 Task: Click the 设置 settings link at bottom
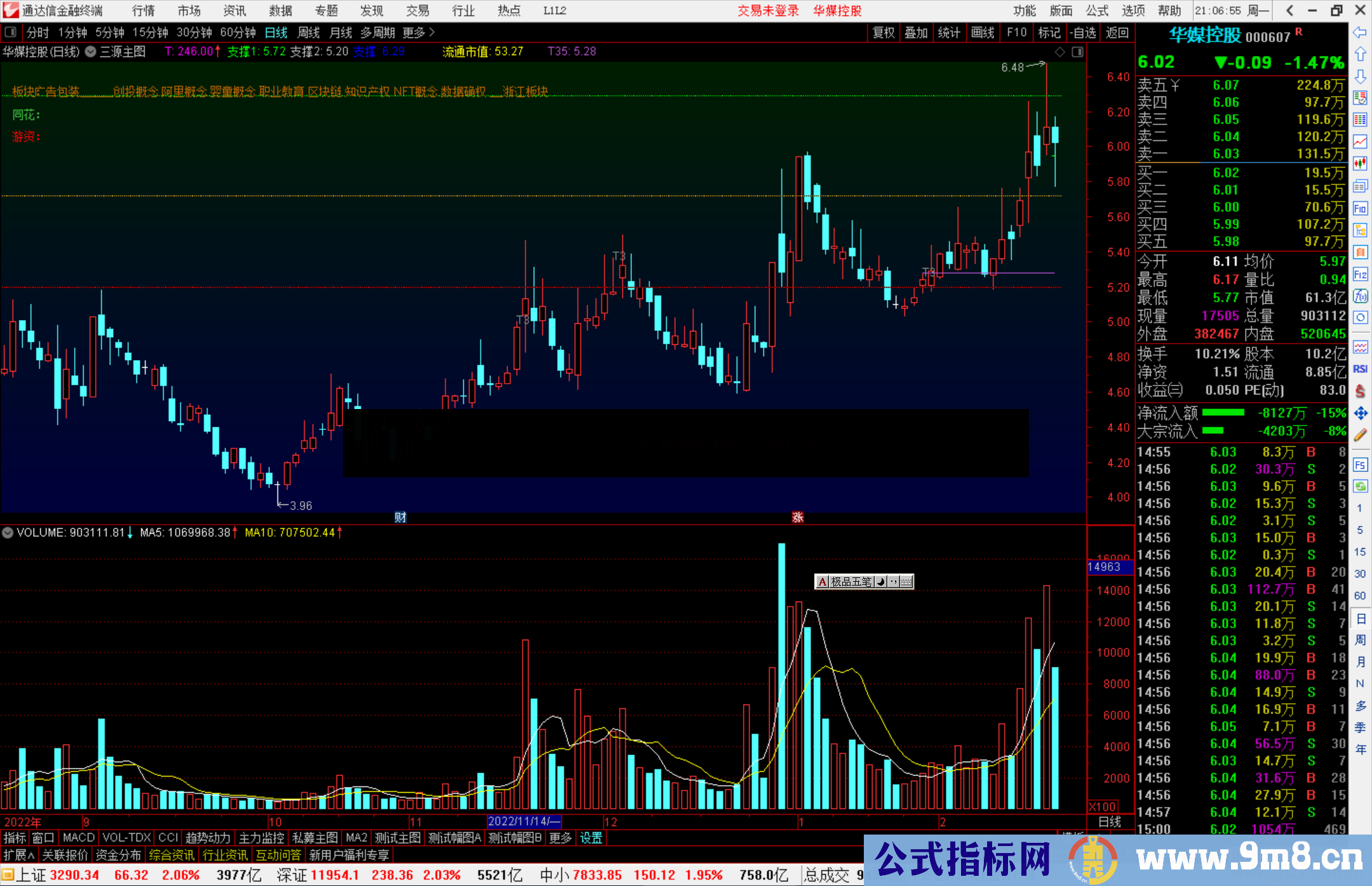click(591, 838)
